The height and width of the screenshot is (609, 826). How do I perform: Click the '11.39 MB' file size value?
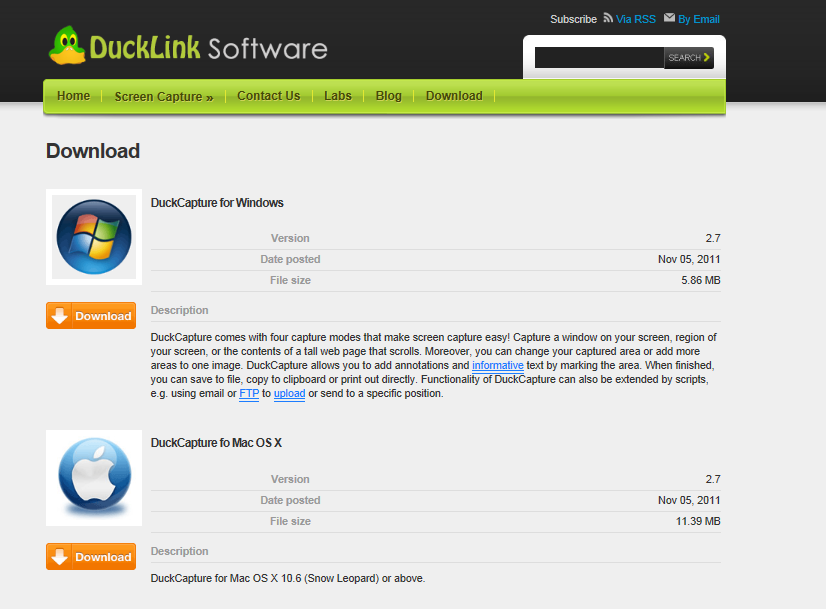tap(698, 522)
